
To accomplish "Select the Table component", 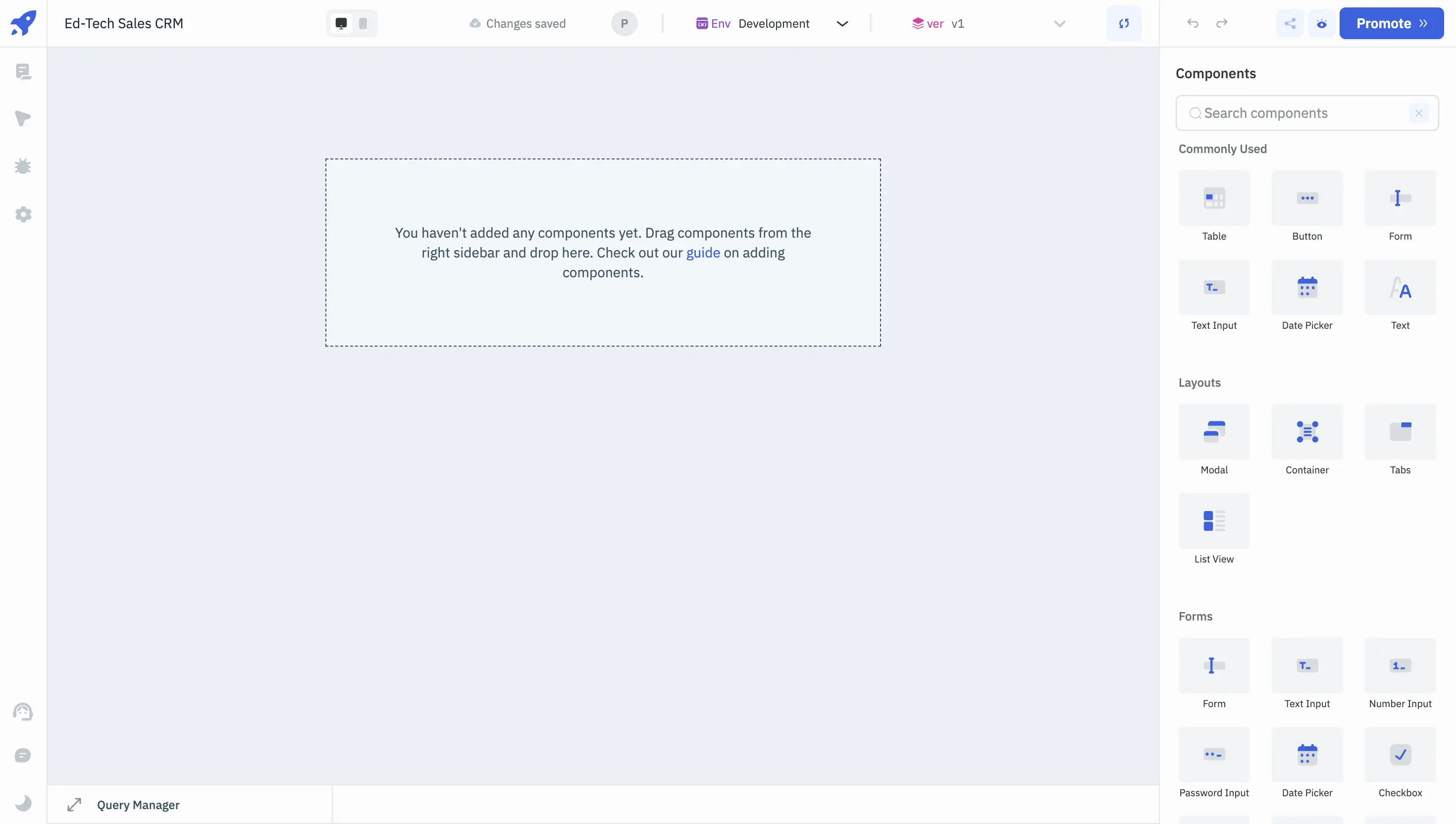I will tap(1214, 199).
